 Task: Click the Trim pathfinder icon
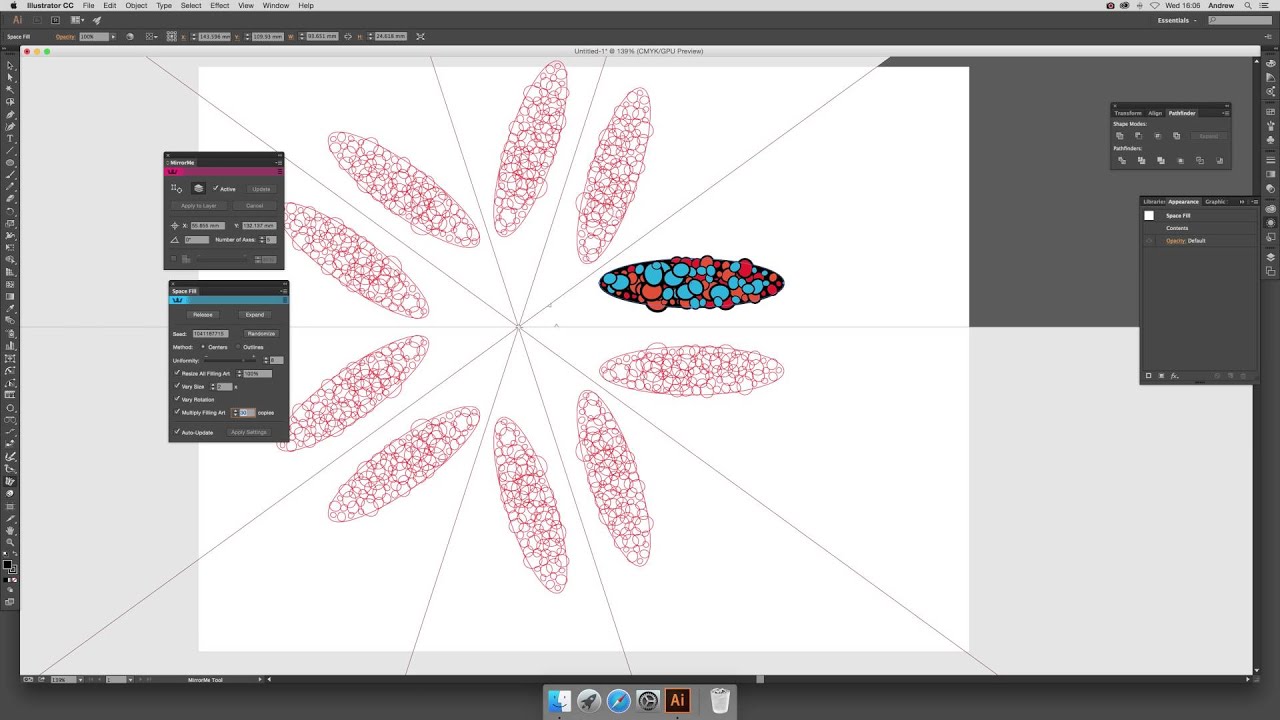[1141, 160]
